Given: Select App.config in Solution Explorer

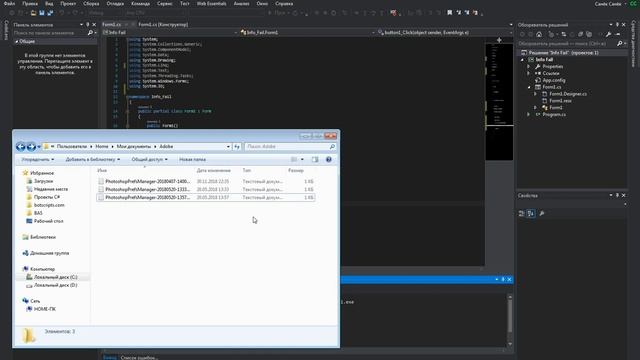Looking at the screenshot, I should coord(554,80).
